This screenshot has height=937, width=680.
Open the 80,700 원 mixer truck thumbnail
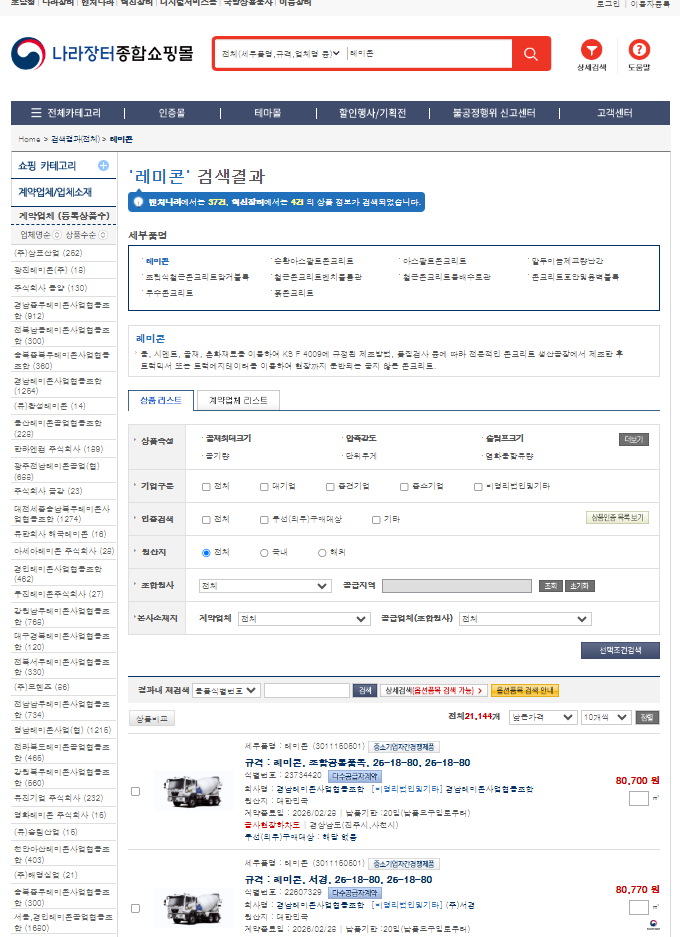(192, 791)
